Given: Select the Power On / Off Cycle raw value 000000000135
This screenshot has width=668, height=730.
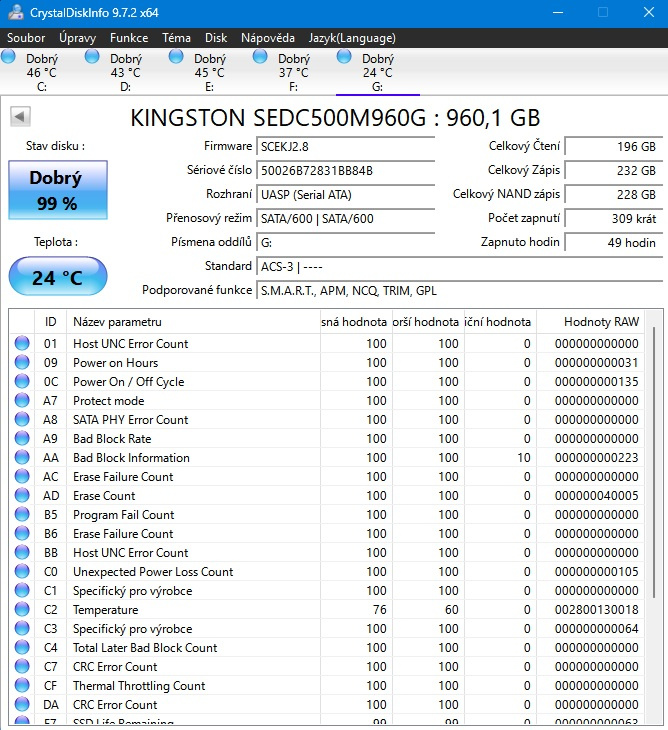Looking at the screenshot, I should (596, 381).
